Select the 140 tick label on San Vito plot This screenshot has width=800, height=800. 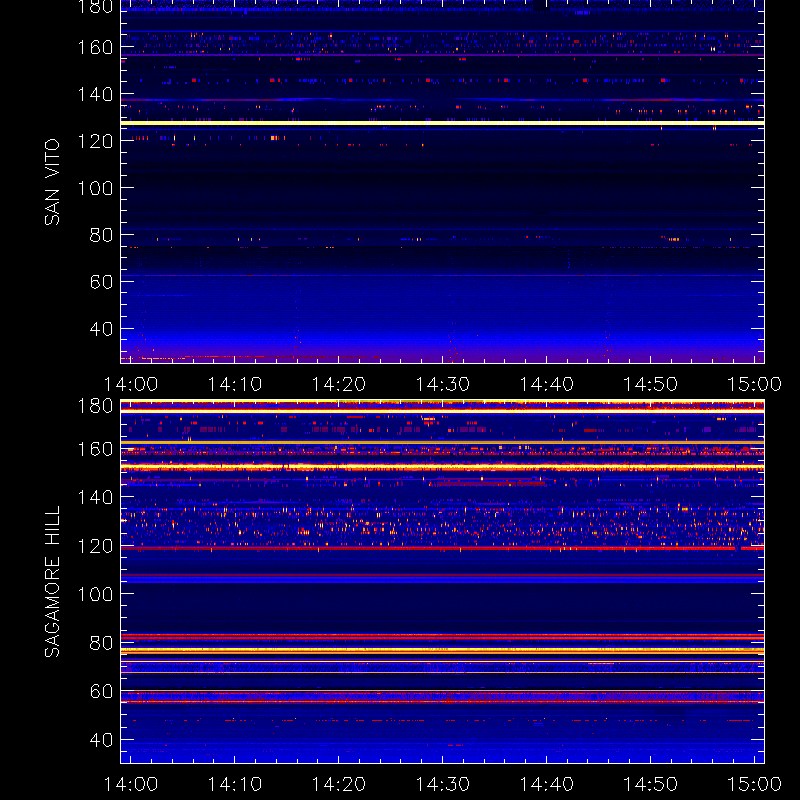95,94
